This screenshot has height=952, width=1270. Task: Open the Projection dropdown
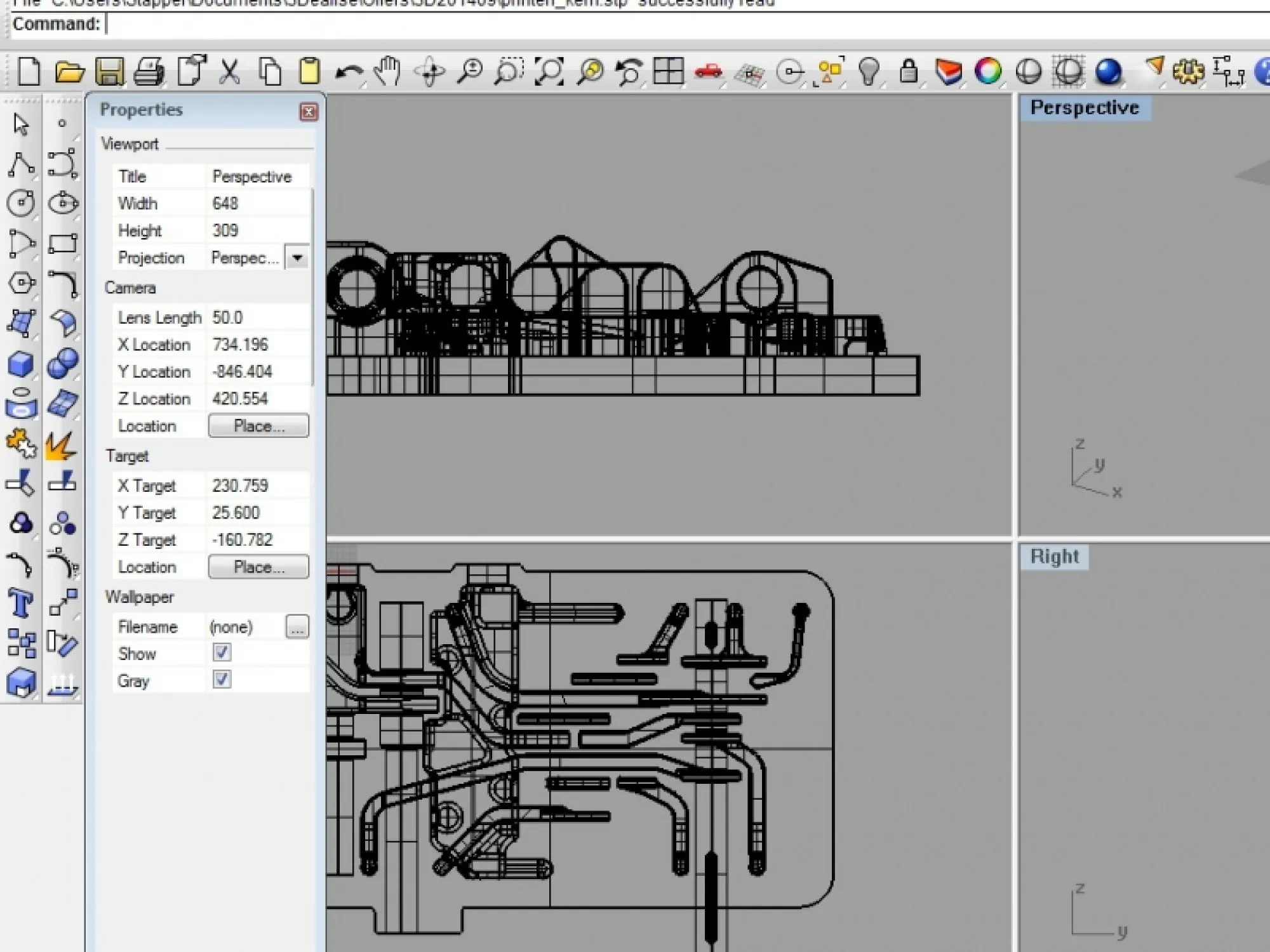click(x=296, y=258)
